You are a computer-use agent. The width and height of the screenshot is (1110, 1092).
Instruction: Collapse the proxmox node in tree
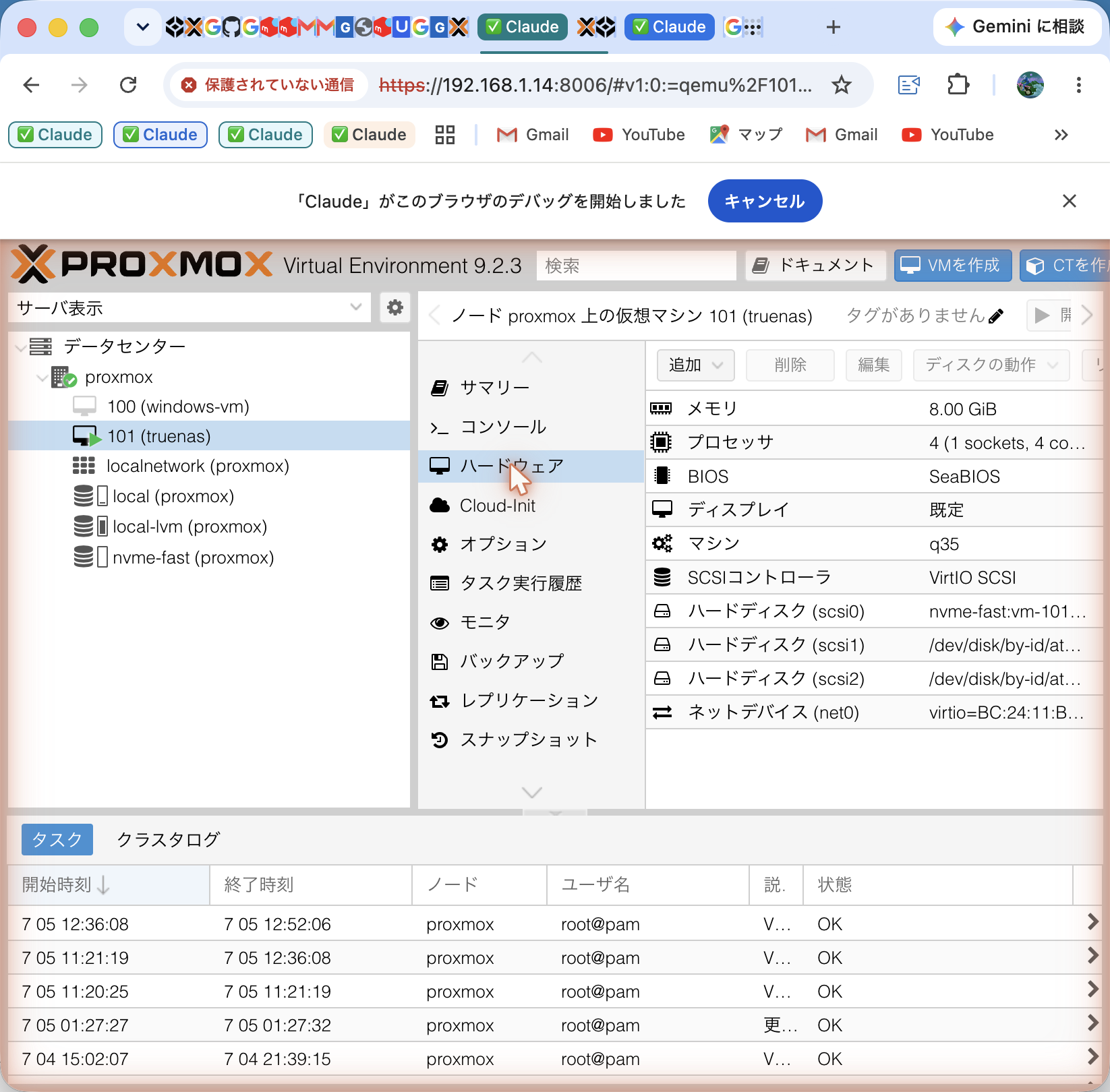pyautogui.click(x=42, y=377)
